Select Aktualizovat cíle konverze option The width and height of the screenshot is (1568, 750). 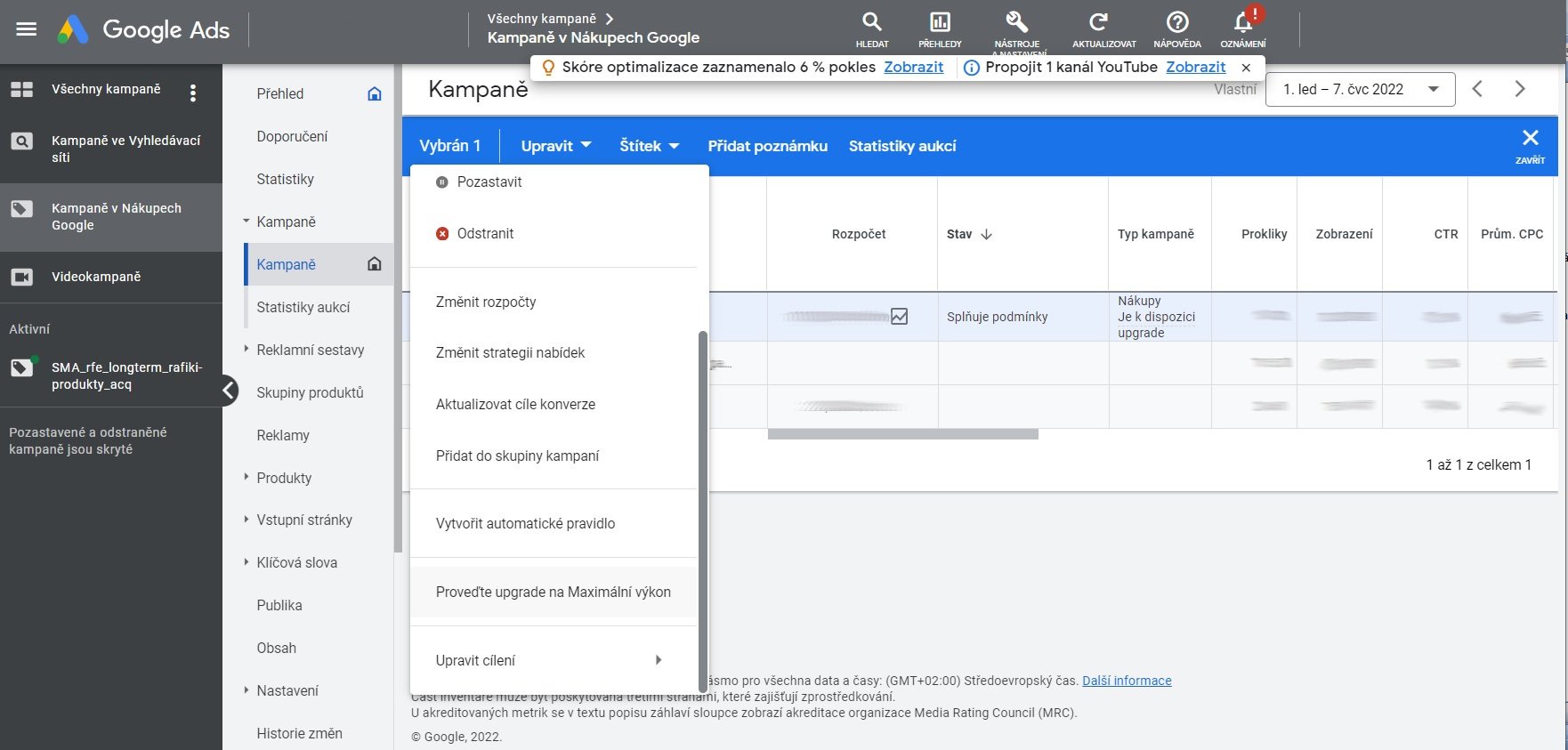pyautogui.click(x=554, y=404)
